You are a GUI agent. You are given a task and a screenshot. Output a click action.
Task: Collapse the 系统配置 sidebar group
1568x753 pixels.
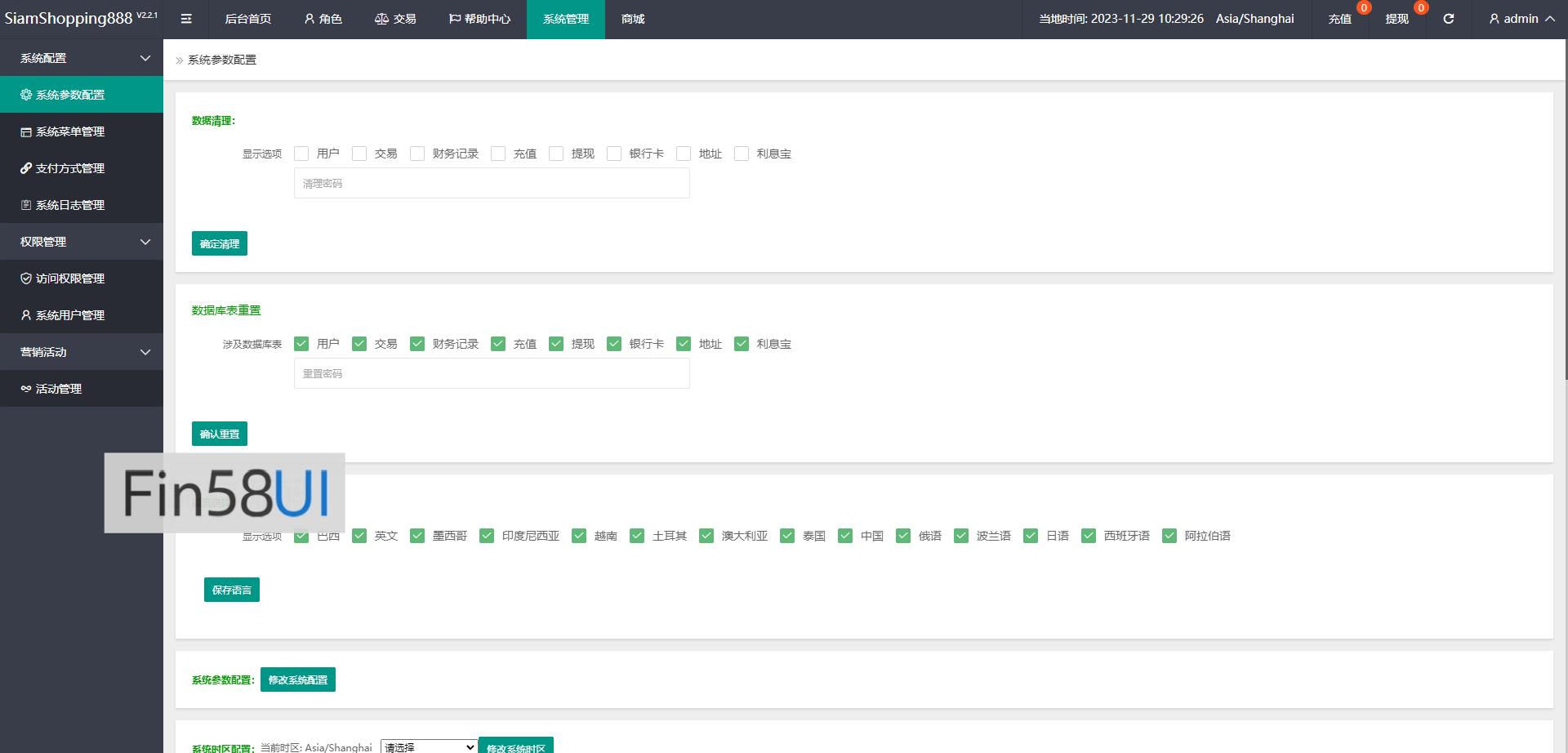pyautogui.click(x=145, y=58)
